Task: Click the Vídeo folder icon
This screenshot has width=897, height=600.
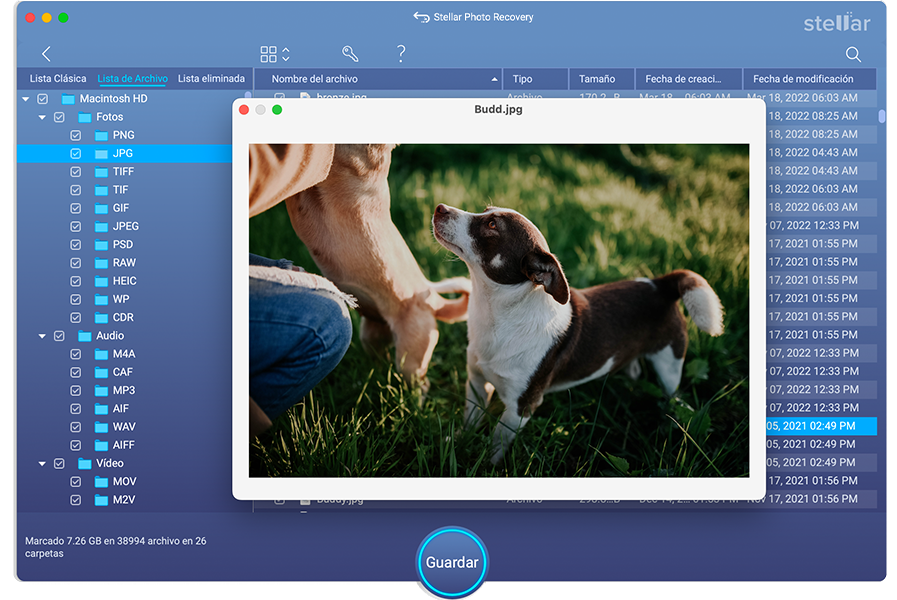Action: tap(85, 463)
